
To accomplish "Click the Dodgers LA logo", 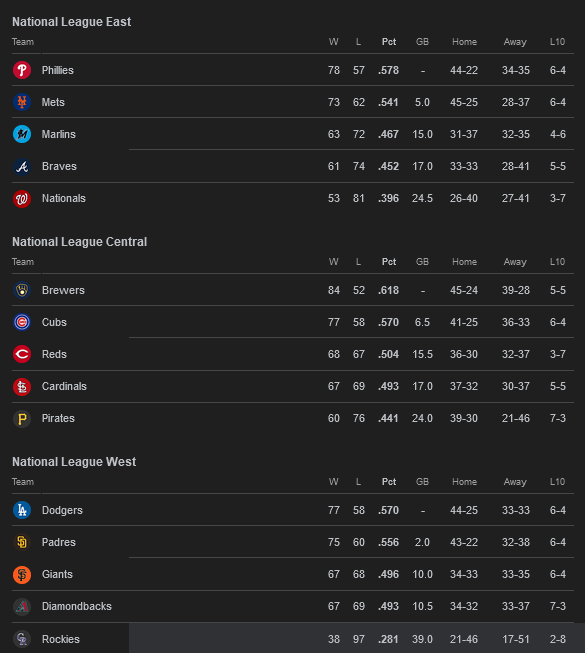I will tap(22, 510).
